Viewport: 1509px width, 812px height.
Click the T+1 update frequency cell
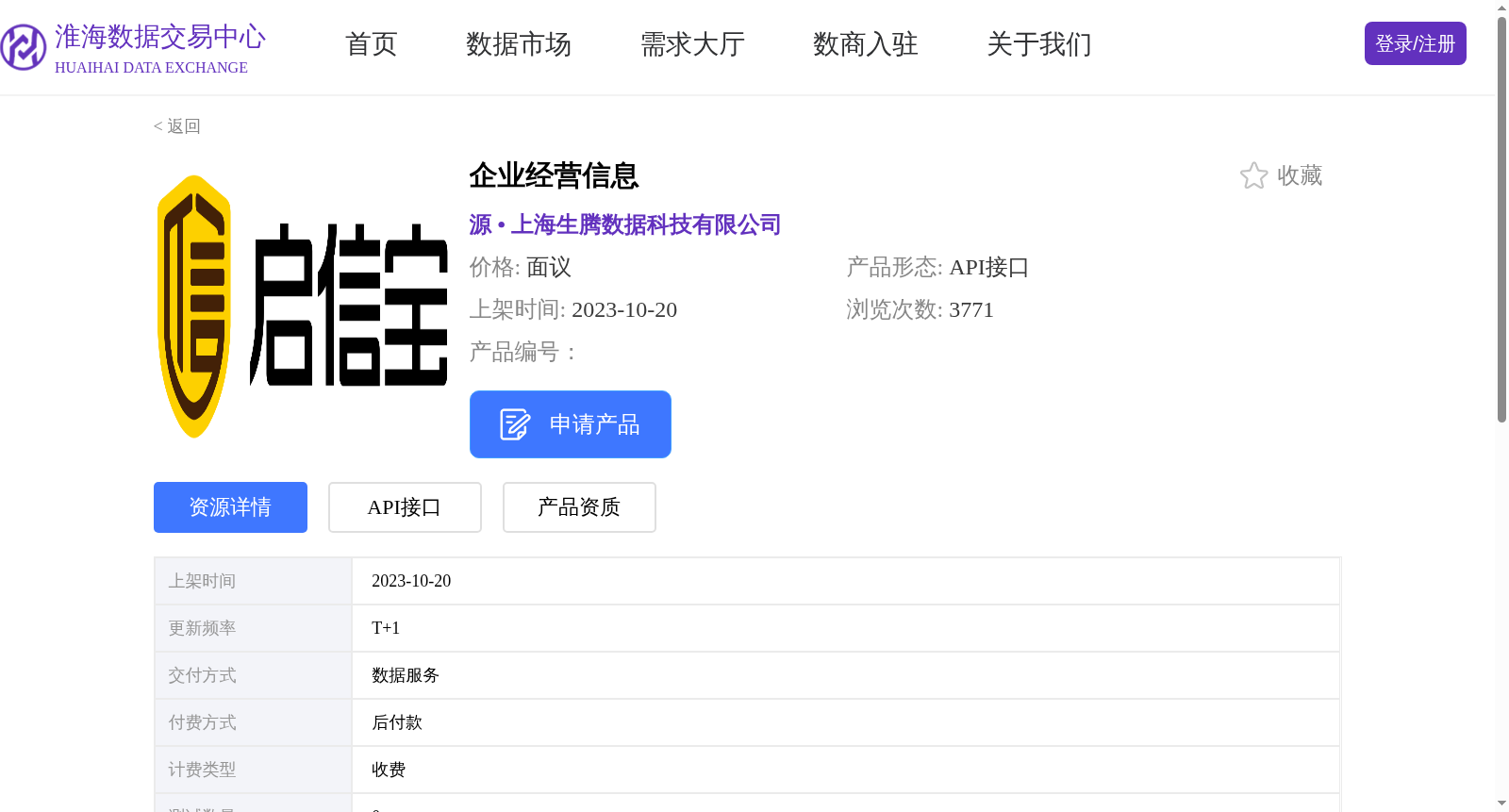(x=846, y=628)
